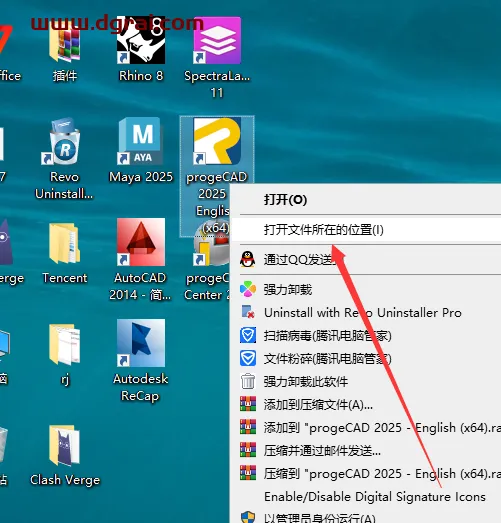Choose 添加到压缩文件(A)... option

(366, 405)
